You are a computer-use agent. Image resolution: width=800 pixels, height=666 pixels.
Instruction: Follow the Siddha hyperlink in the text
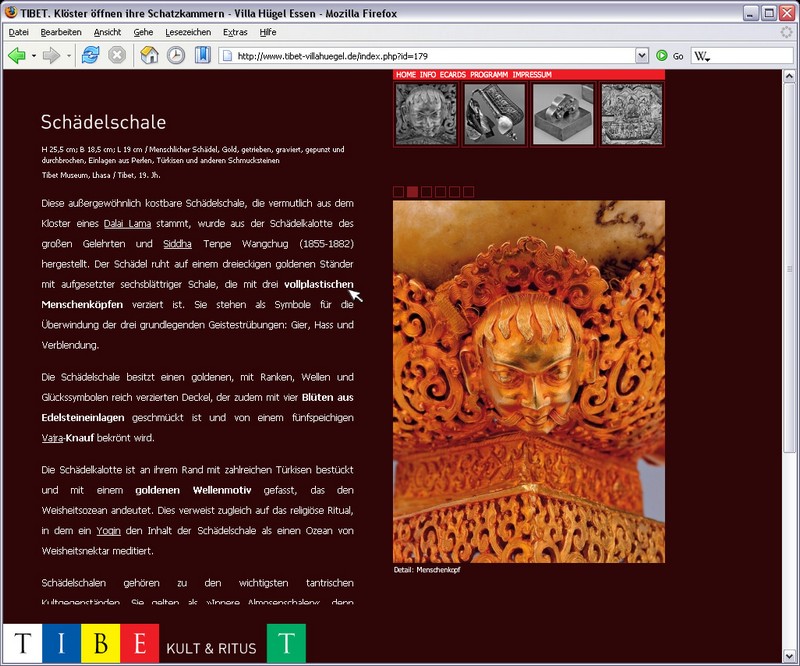tap(177, 244)
